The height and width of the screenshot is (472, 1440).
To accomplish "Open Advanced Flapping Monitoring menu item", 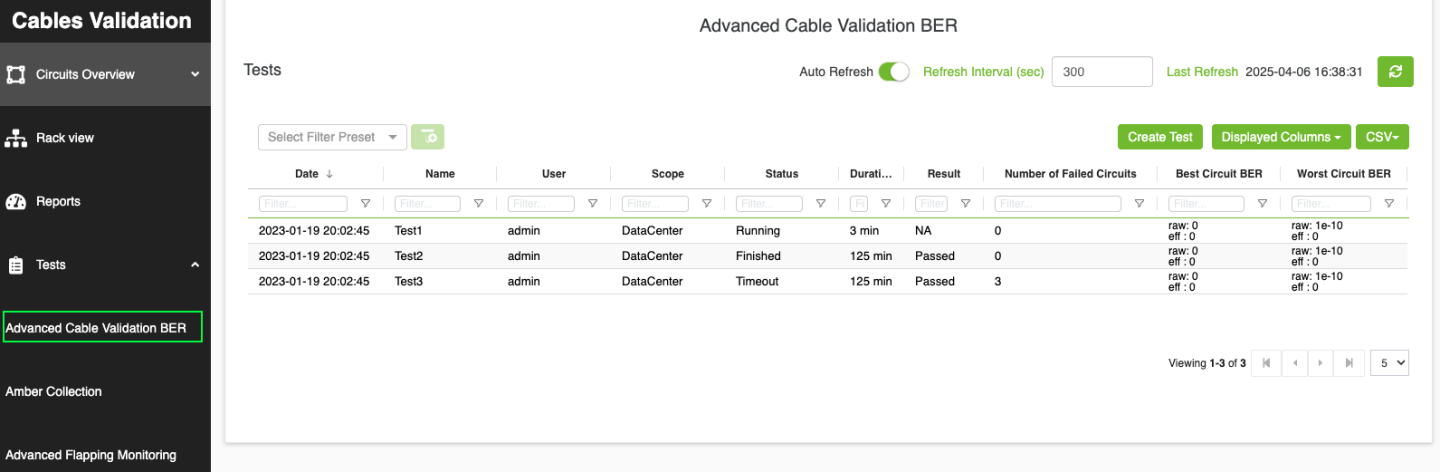I will [91, 455].
